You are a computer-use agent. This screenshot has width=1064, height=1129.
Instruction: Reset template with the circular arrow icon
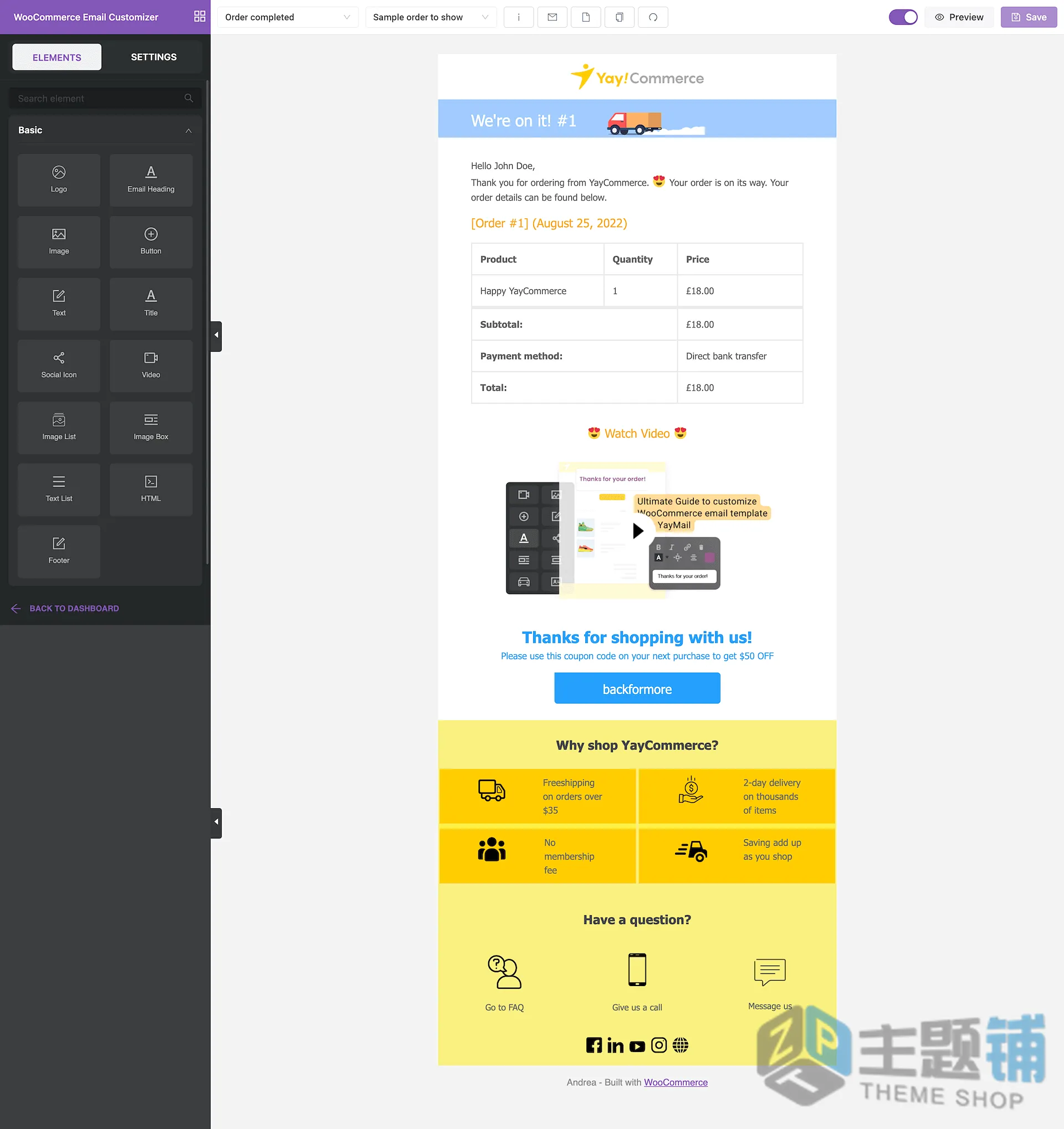(x=653, y=17)
